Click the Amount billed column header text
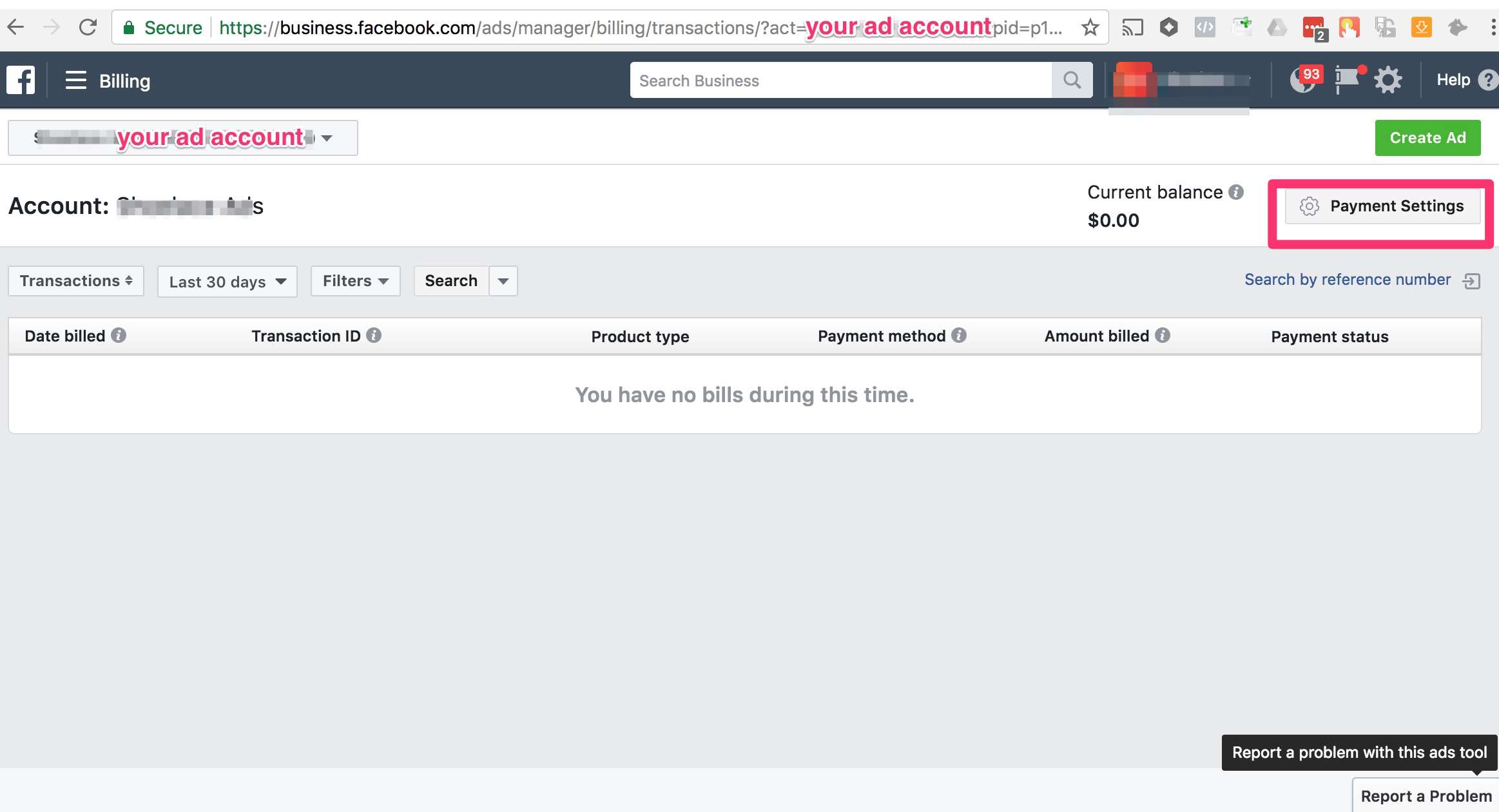Viewport: 1499px width, 812px height. (1097, 336)
